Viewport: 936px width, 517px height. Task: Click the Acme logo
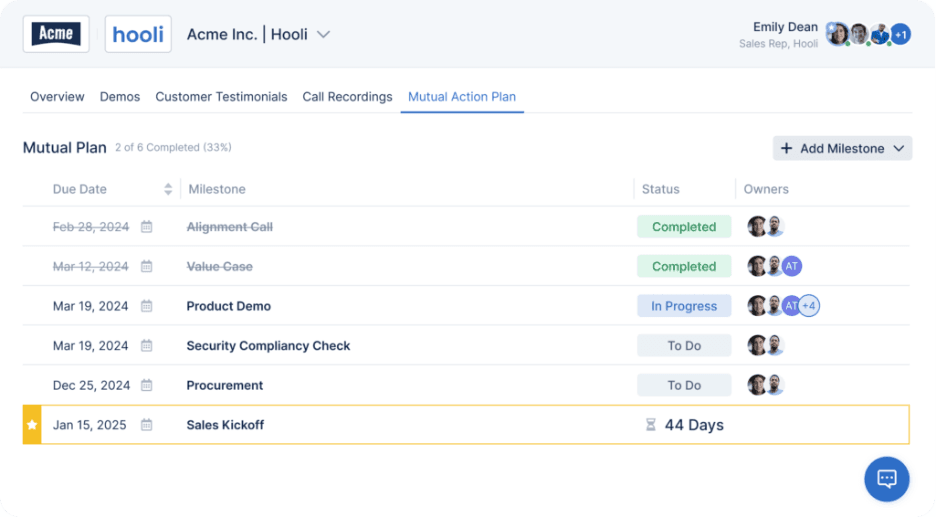click(56, 34)
